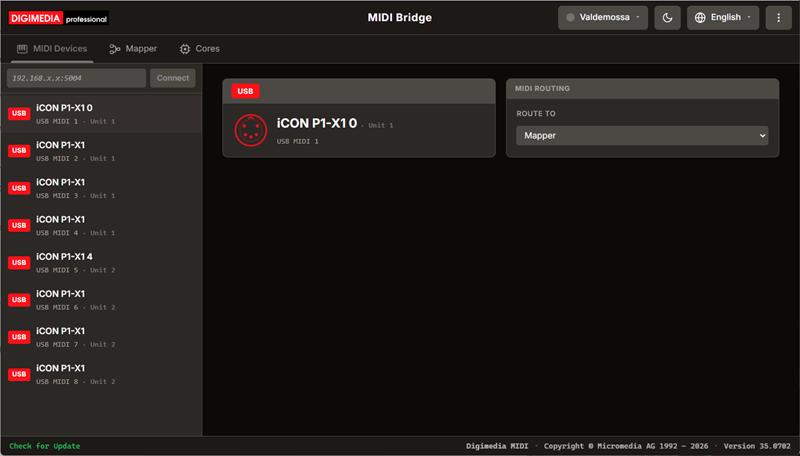Switch to the Cores tab
This screenshot has width=800, height=456.
tap(199, 49)
